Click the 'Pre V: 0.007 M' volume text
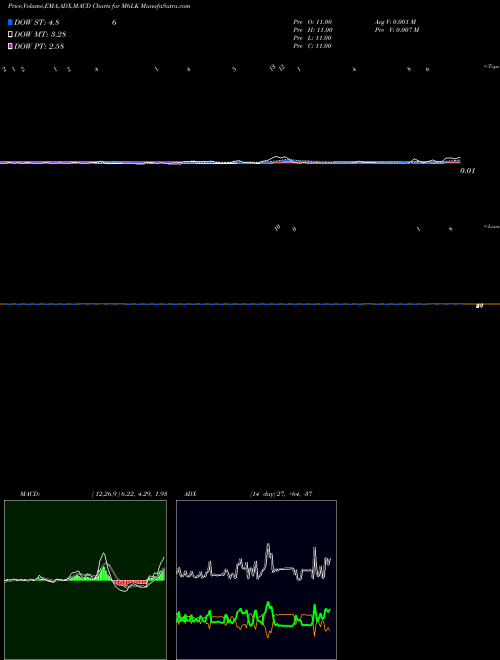Screen dimensions: 500x660 (x=397, y=30)
